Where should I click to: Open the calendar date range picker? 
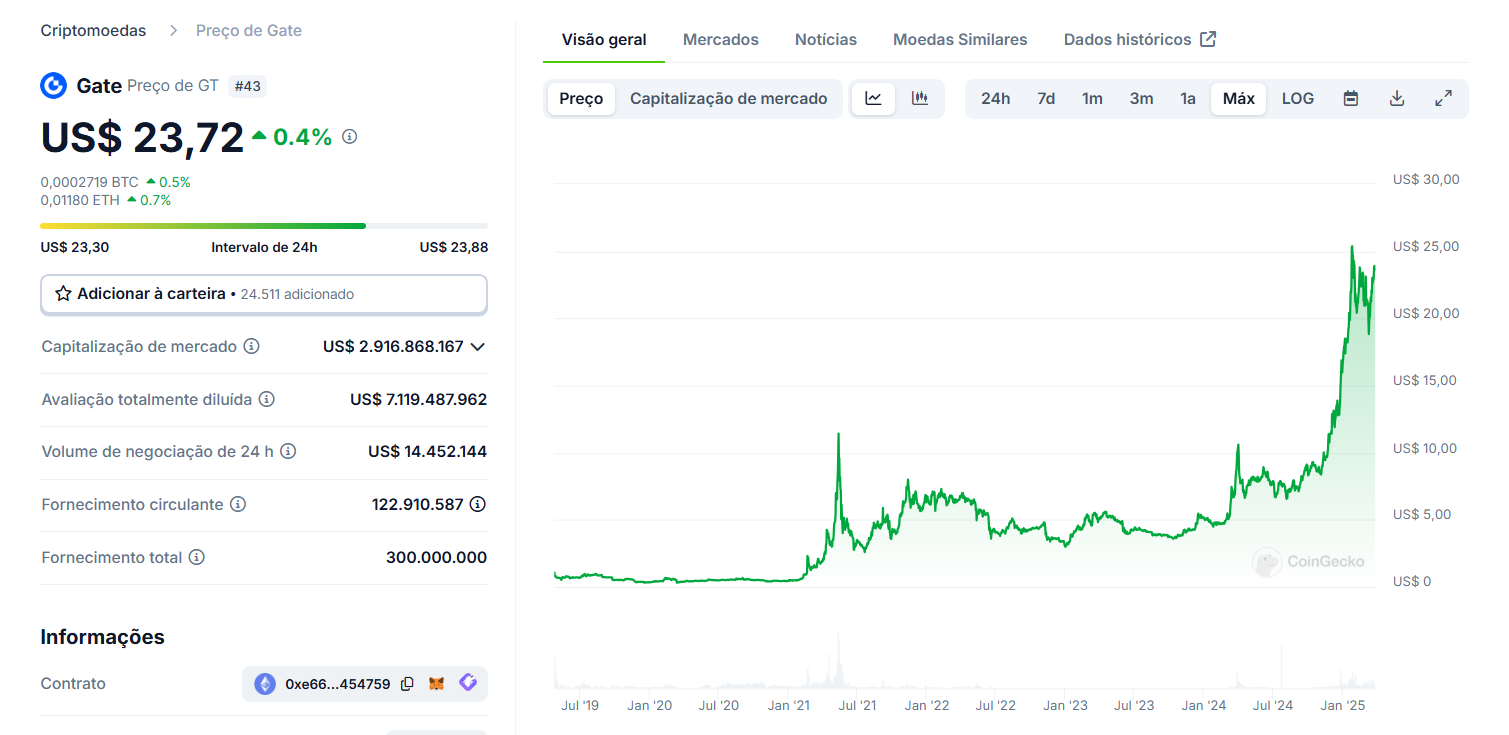pos(1351,98)
